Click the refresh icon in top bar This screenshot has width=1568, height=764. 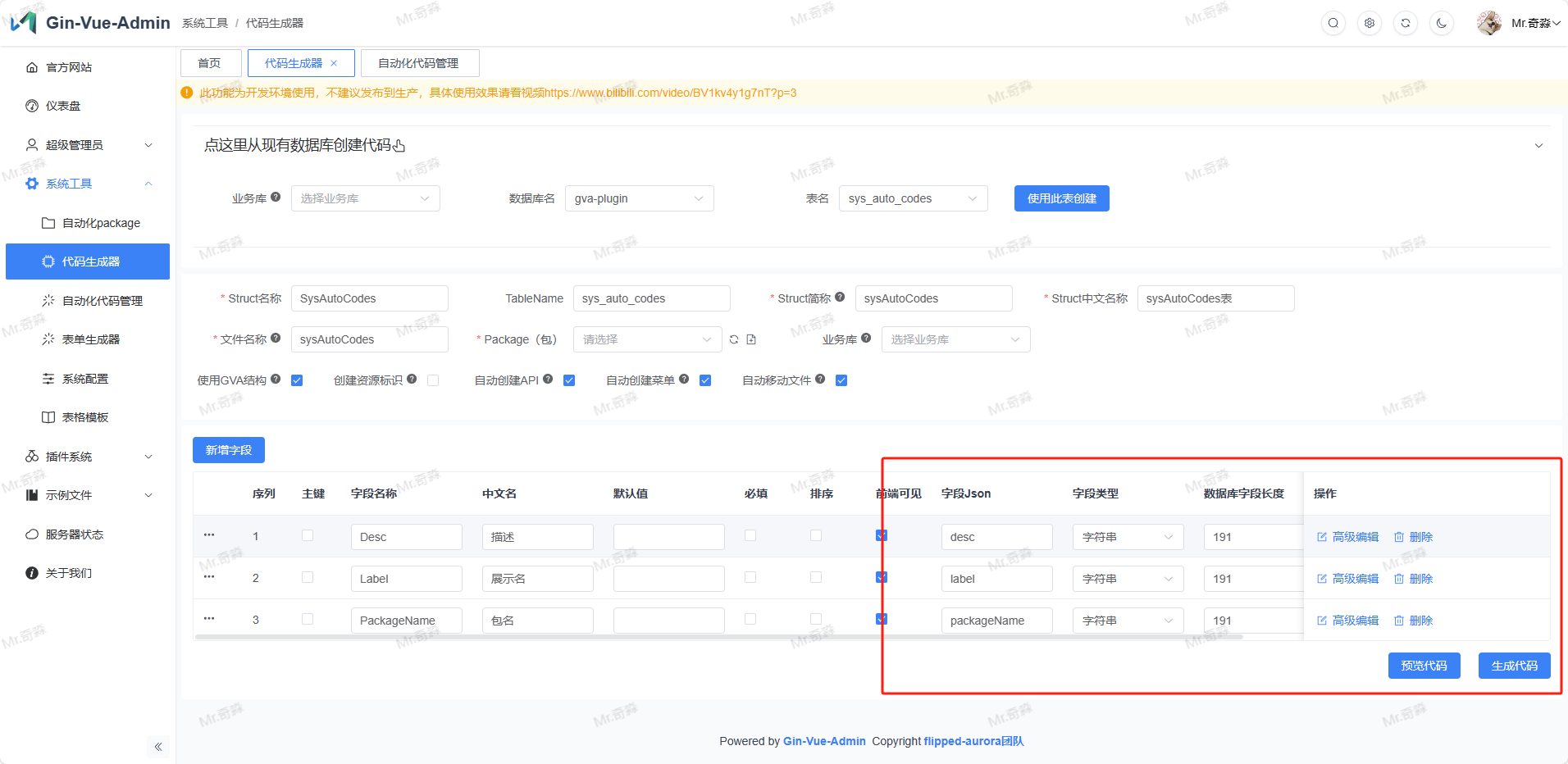pyautogui.click(x=1406, y=23)
